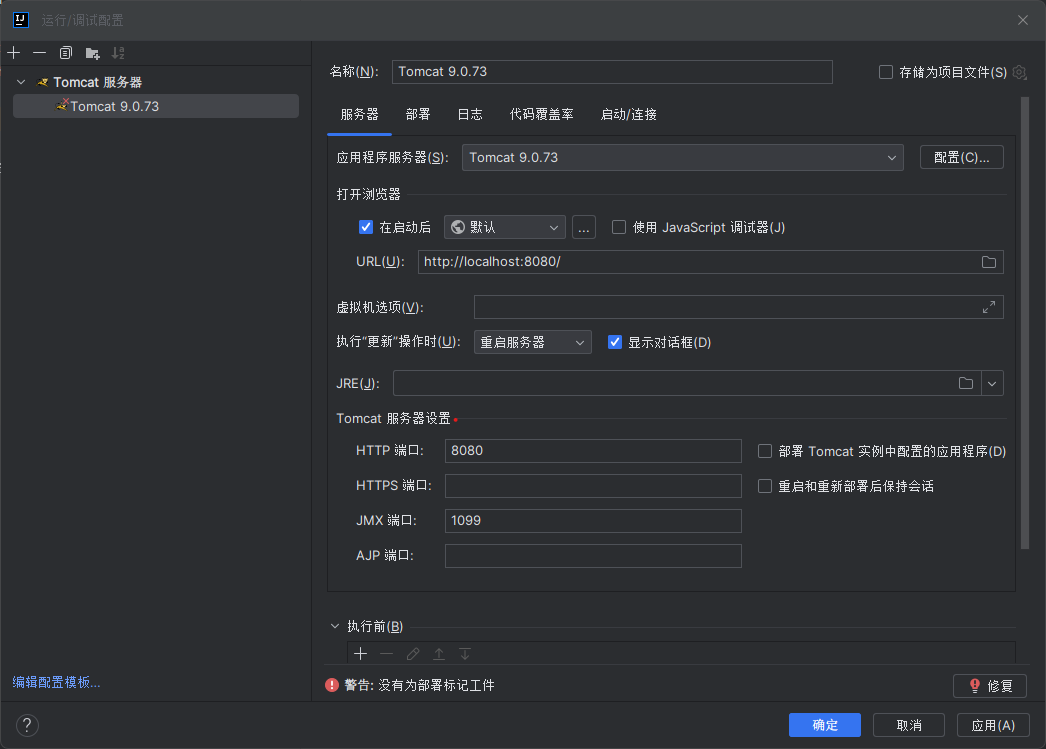Click the 名称 name input field
The image size is (1046, 749).
[612, 72]
